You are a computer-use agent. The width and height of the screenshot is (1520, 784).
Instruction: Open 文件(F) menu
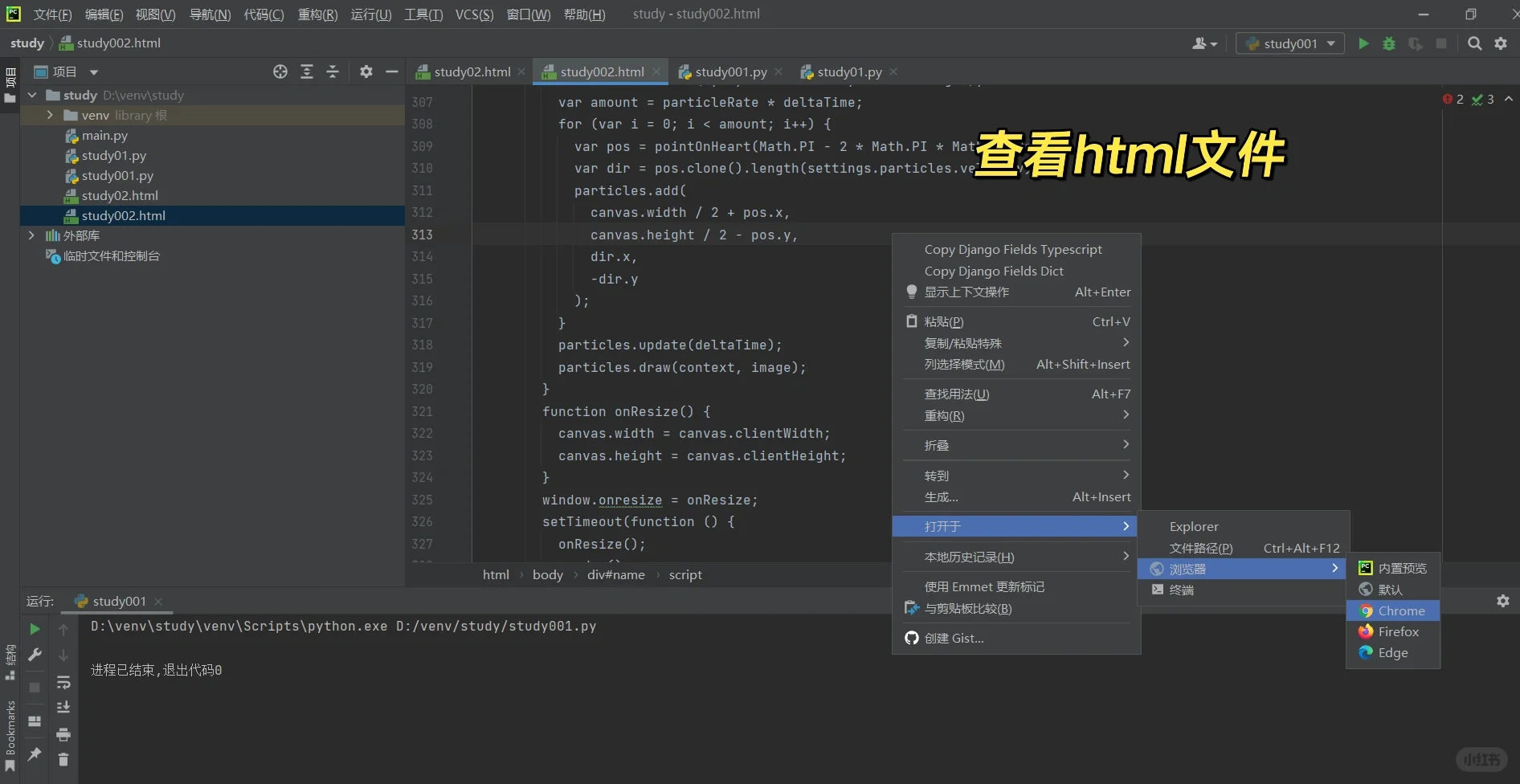52,14
